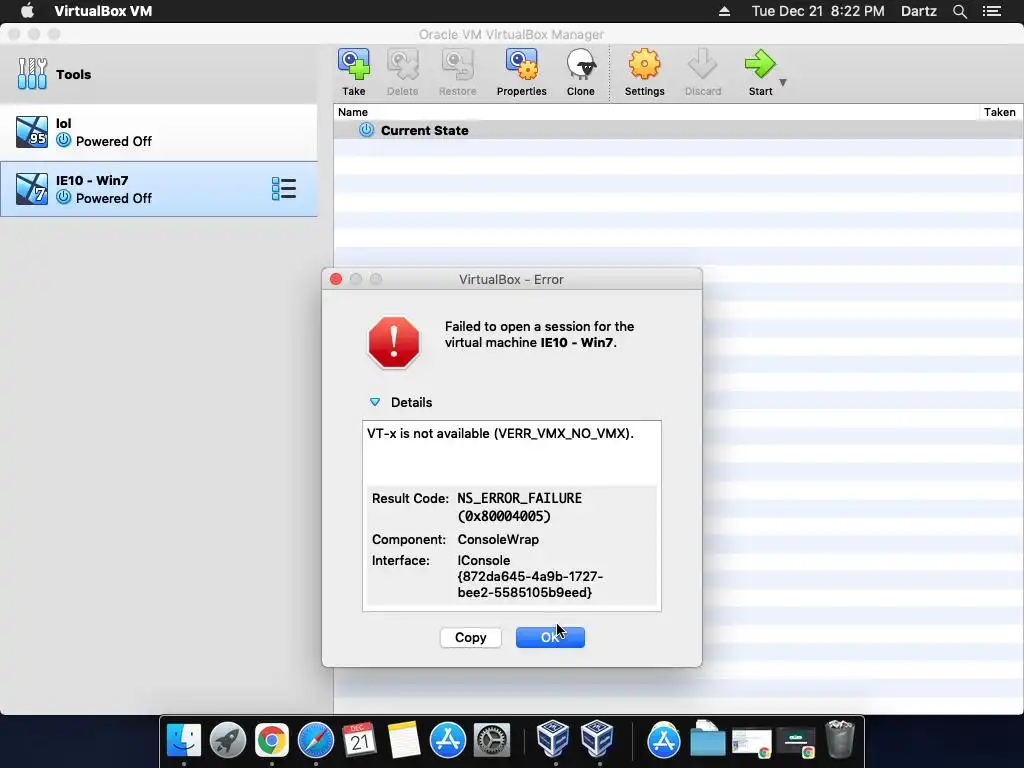The image size is (1024, 768).
Task: Open Google Chrome from the Dock
Action: (x=272, y=741)
